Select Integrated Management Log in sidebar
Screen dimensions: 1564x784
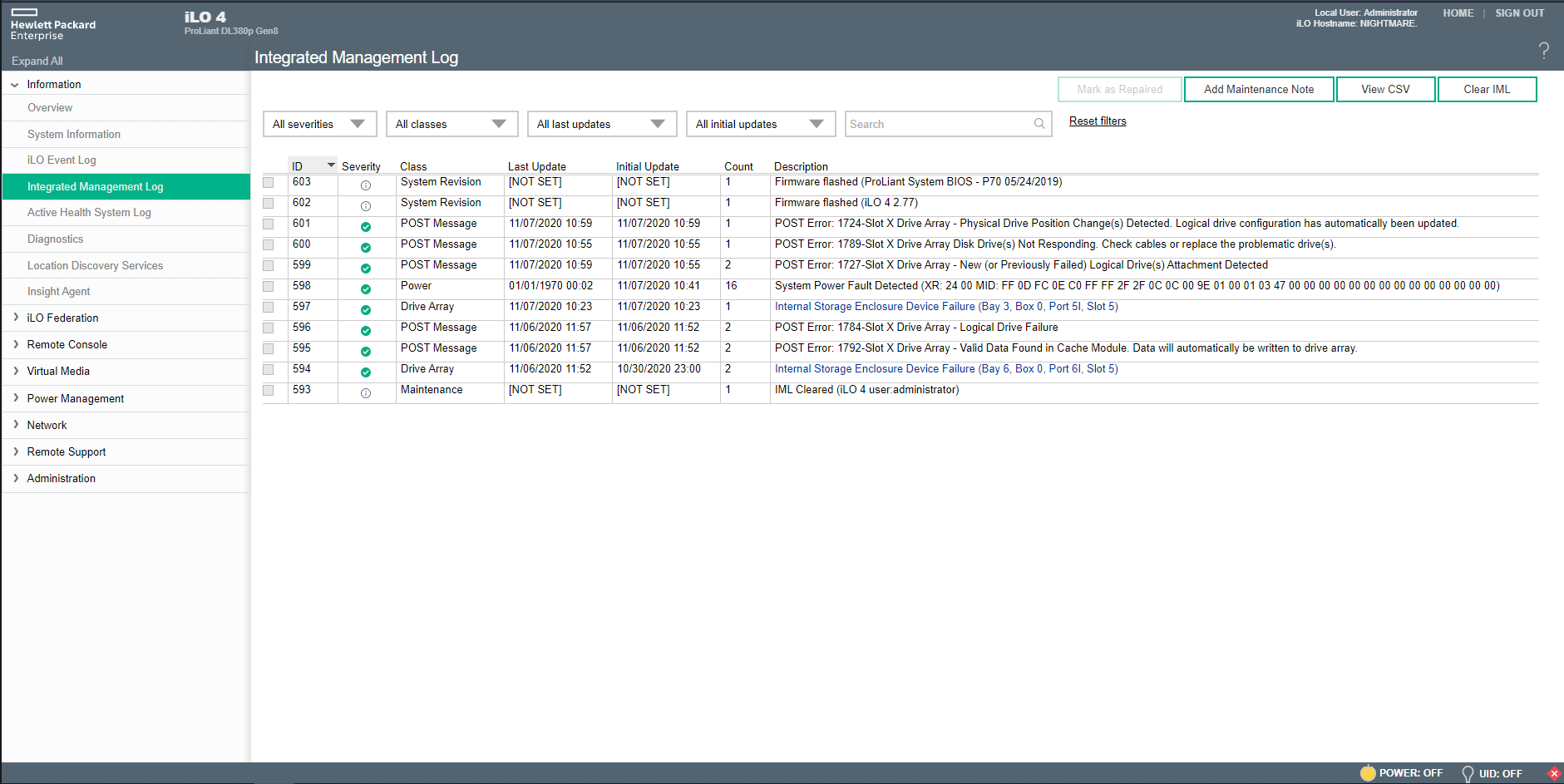click(126, 187)
